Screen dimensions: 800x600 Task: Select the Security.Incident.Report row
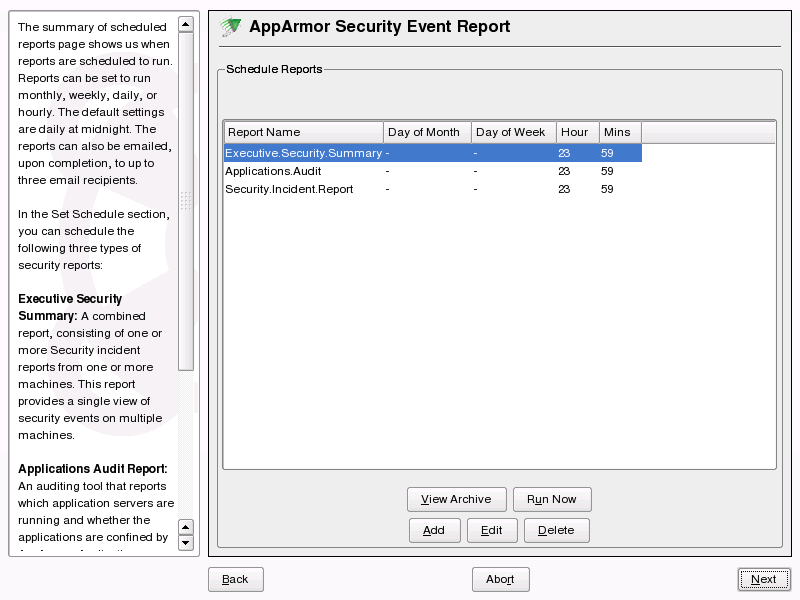coord(433,189)
